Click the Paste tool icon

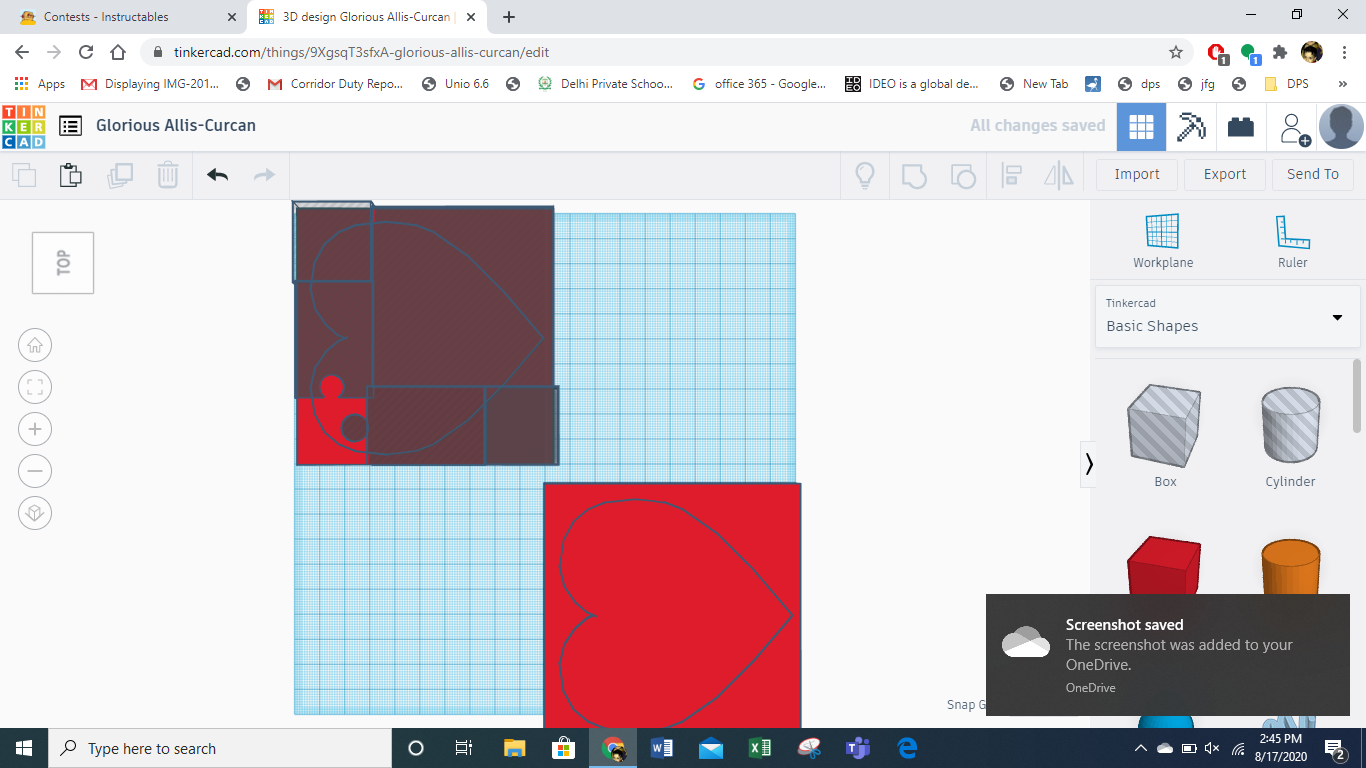pyautogui.click(x=70, y=175)
